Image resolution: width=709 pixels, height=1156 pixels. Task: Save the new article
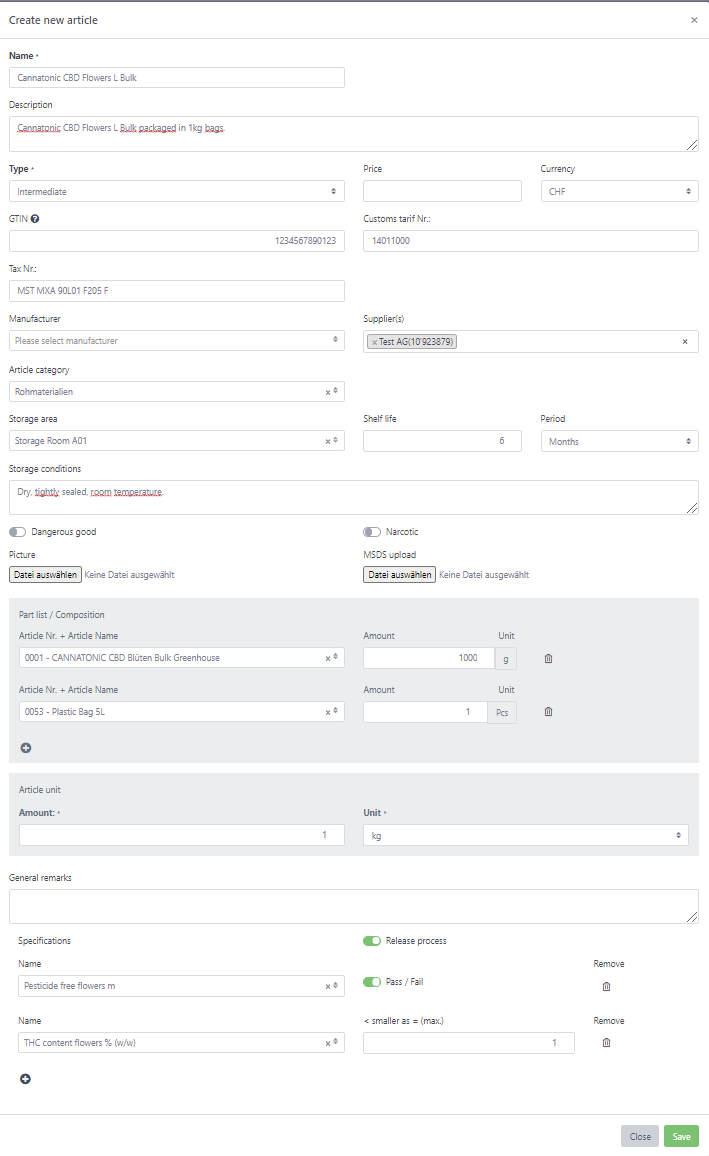click(681, 1136)
